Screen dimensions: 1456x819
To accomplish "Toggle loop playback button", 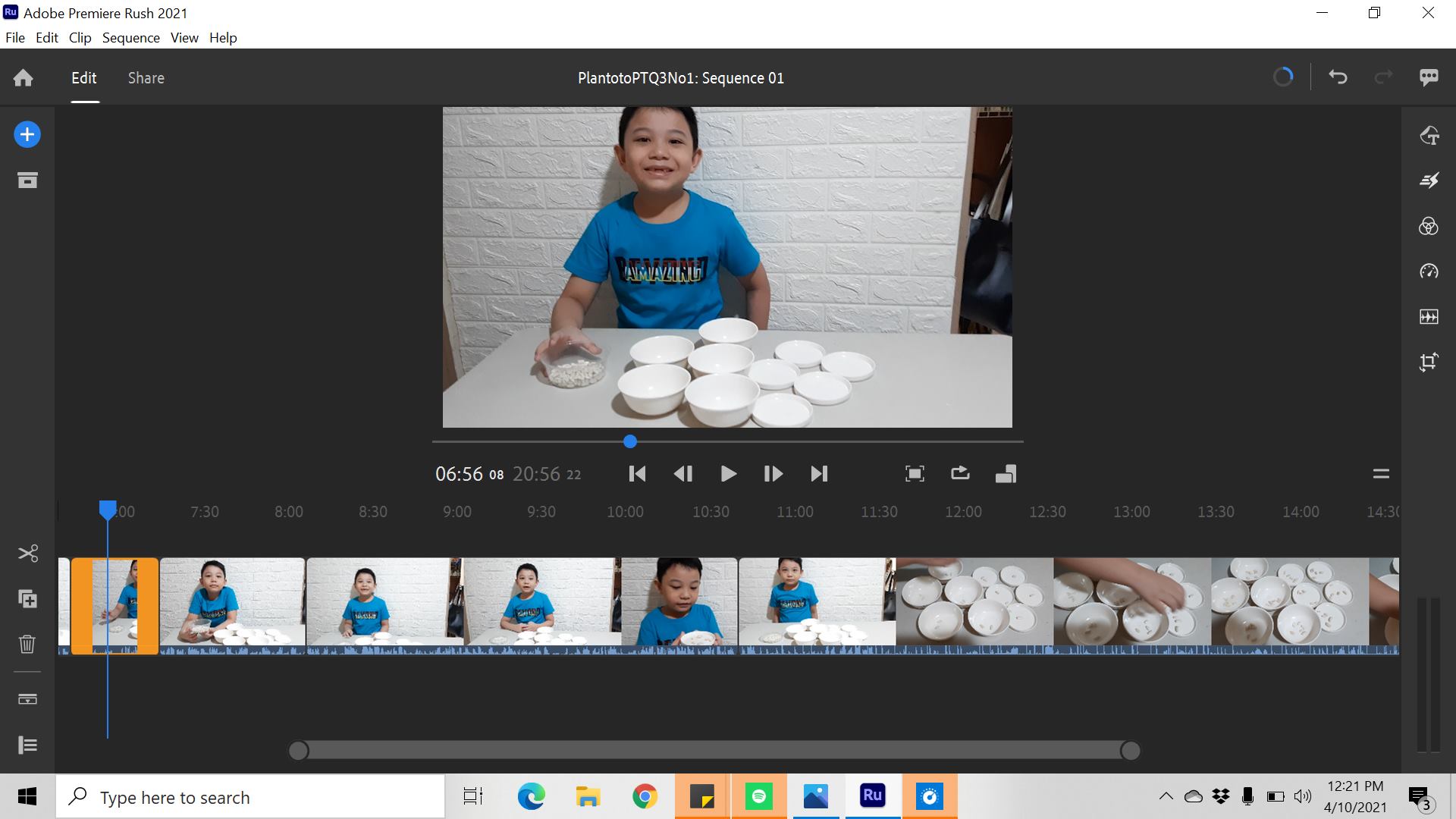I will (x=960, y=474).
